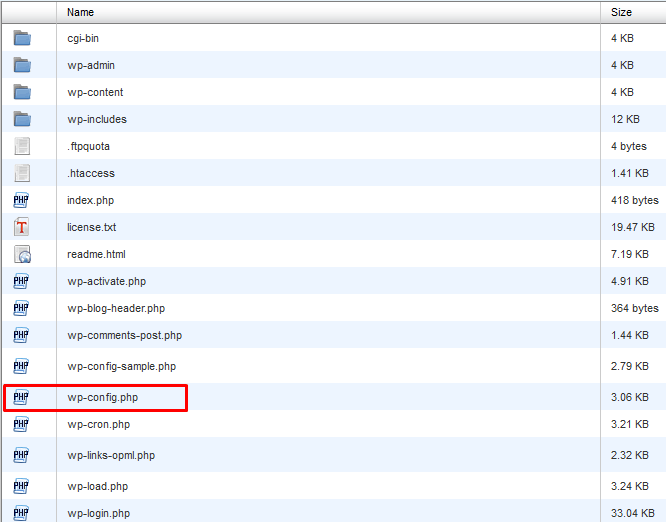
Task: Select the wp-admin folder name
Action: point(91,65)
